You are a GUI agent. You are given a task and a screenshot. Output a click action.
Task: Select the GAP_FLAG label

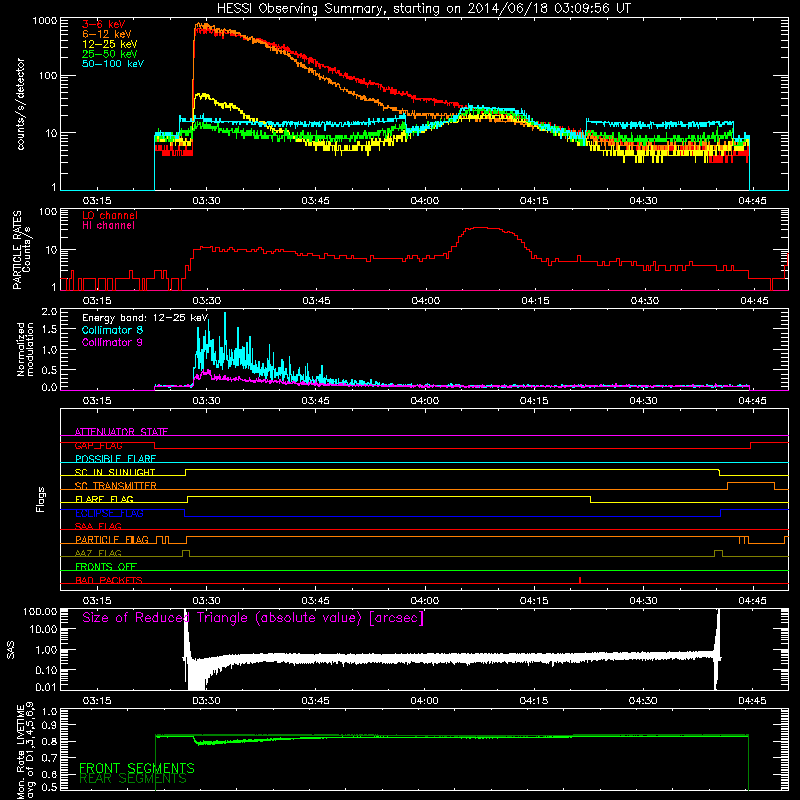(x=98, y=445)
